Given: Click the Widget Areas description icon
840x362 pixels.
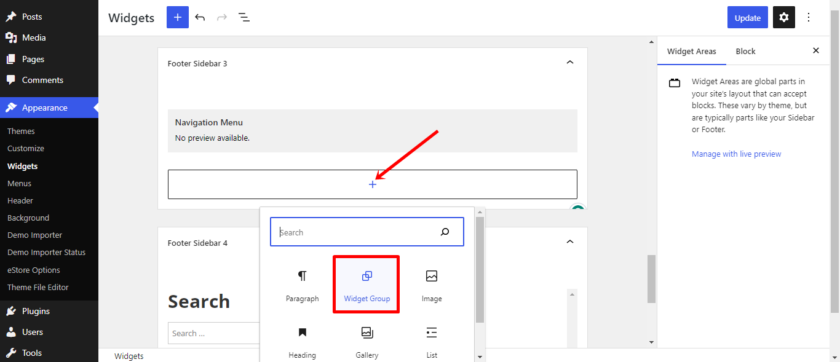Looking at the screenshot, I should coord(674,83).
